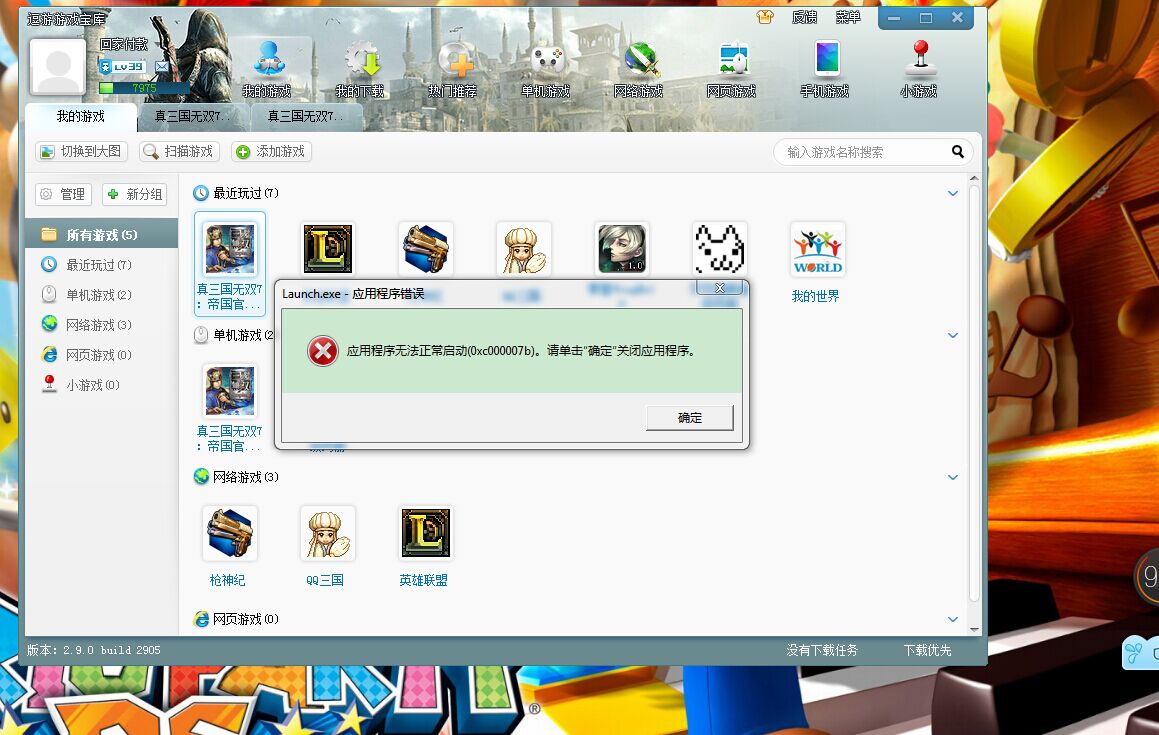Click the 没有下载任务 status text
Image resolution: width=1159 pixels, height=735 pixels.
click(822, 650)
